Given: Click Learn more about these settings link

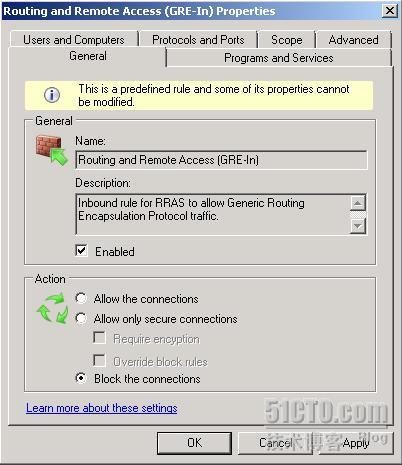Looking at the screenshot, I should point(102,408).
